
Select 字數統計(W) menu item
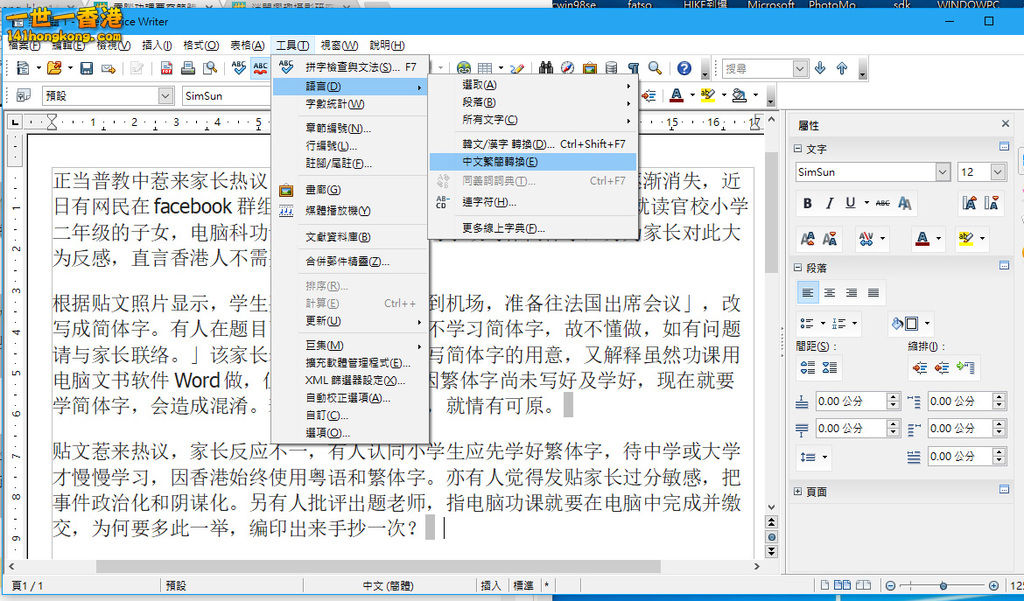tap(350, 104)
